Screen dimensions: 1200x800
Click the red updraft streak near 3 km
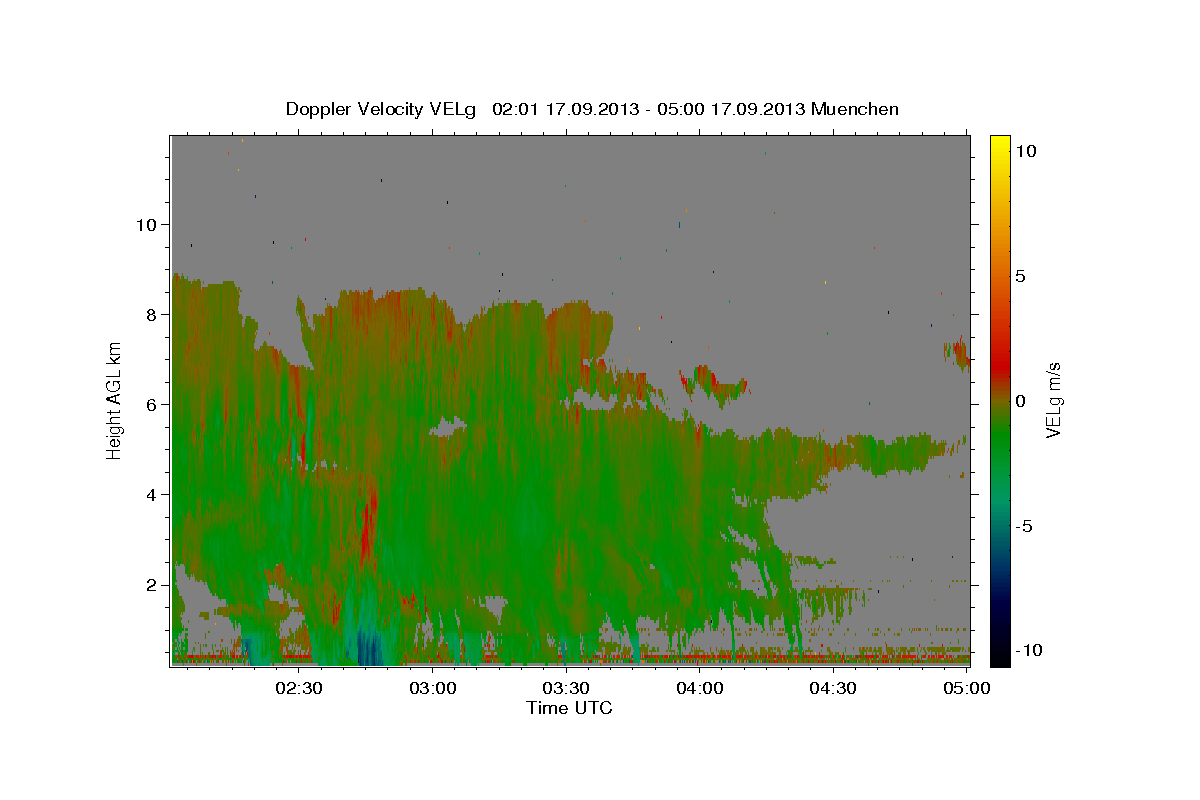(368, 525)
